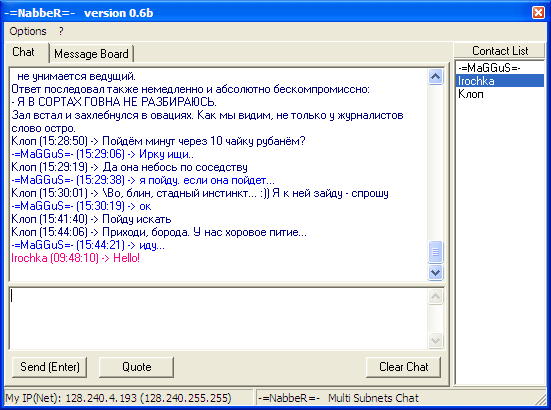Click the message 'идy...' from MaGGuS

(x=88, y=245)
